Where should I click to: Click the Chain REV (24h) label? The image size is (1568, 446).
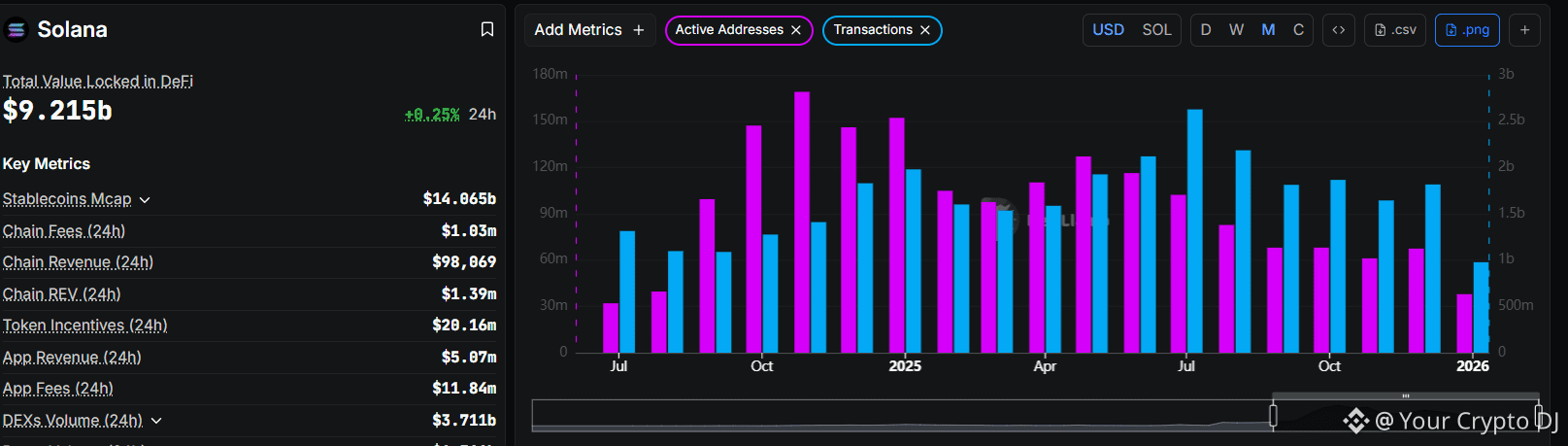(61, 294)
